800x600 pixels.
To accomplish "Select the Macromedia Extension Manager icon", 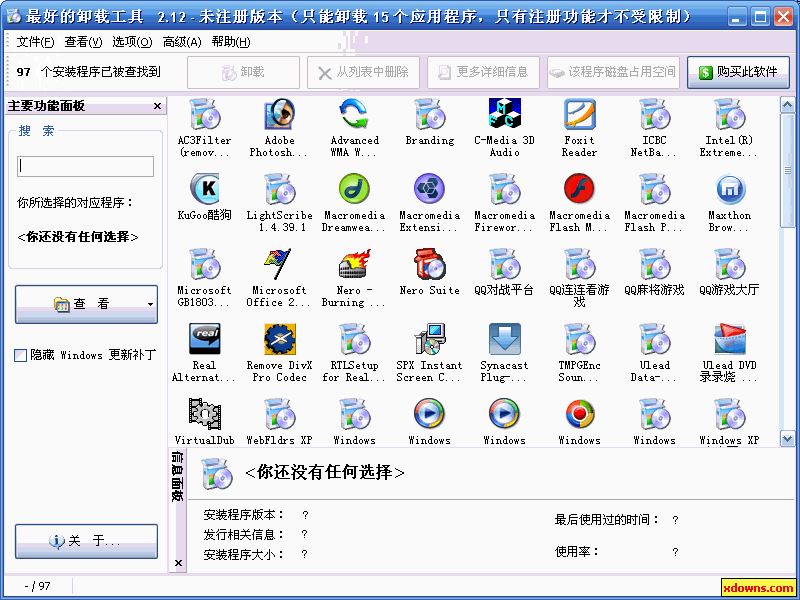I will click(430, 189).
